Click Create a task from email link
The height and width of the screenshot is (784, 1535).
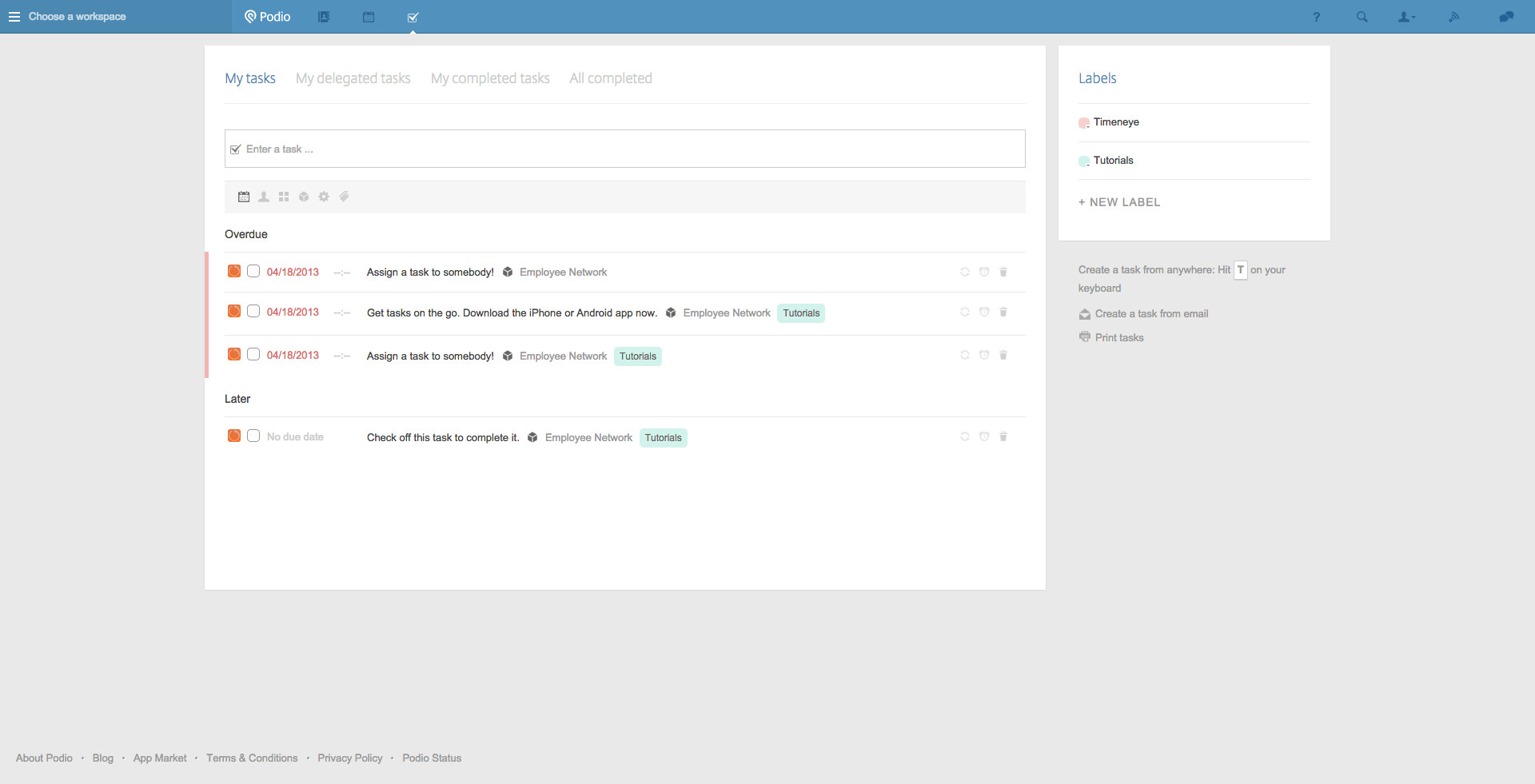1151,314
